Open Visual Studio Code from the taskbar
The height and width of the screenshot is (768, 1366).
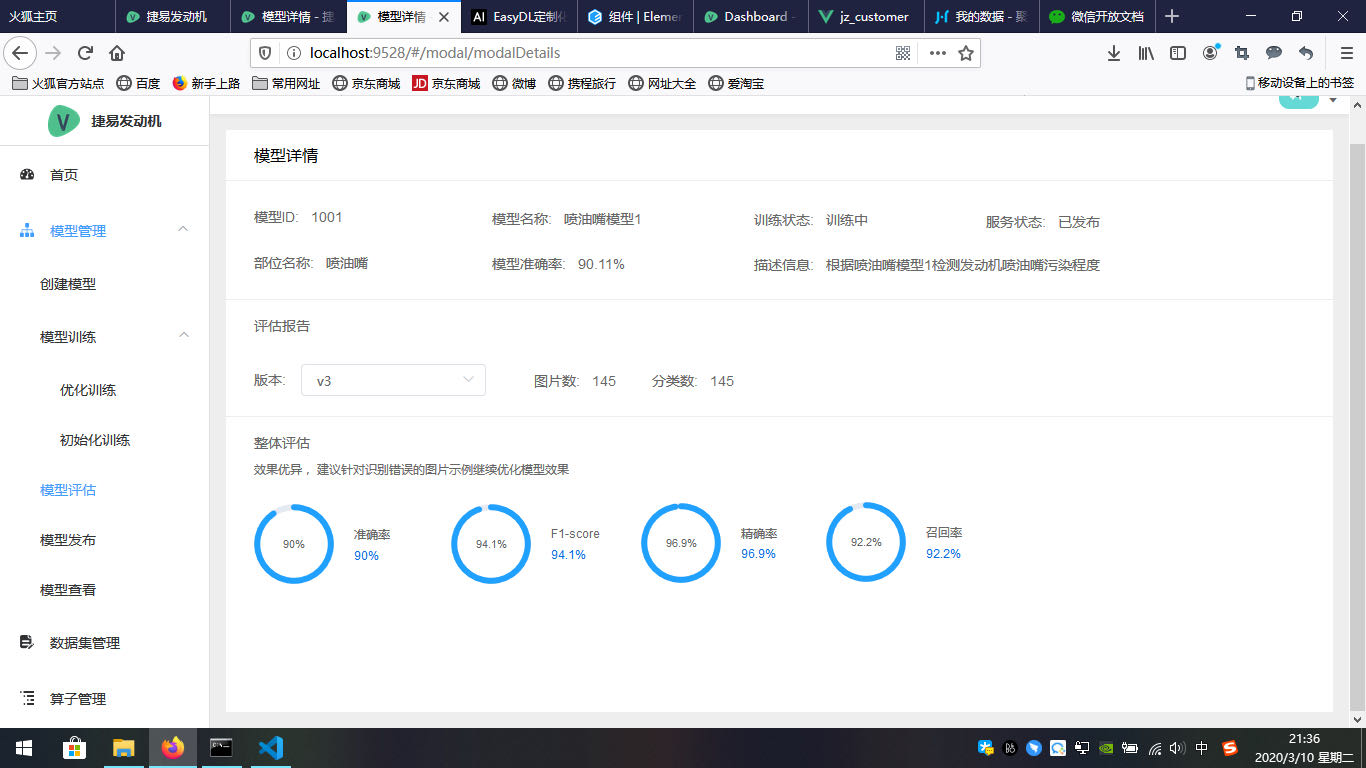click(270, 747)
